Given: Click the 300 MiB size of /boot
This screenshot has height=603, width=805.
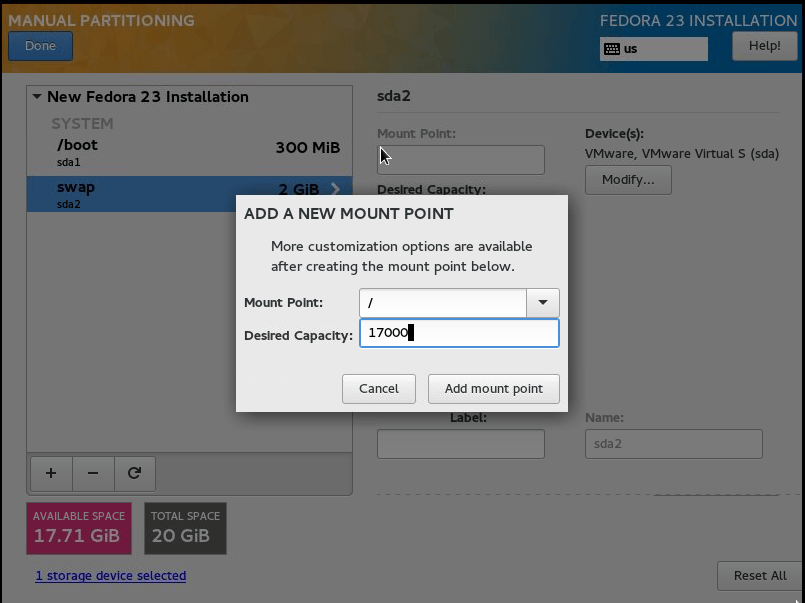Looking at the screenshot, I should [x=308, y=148].
